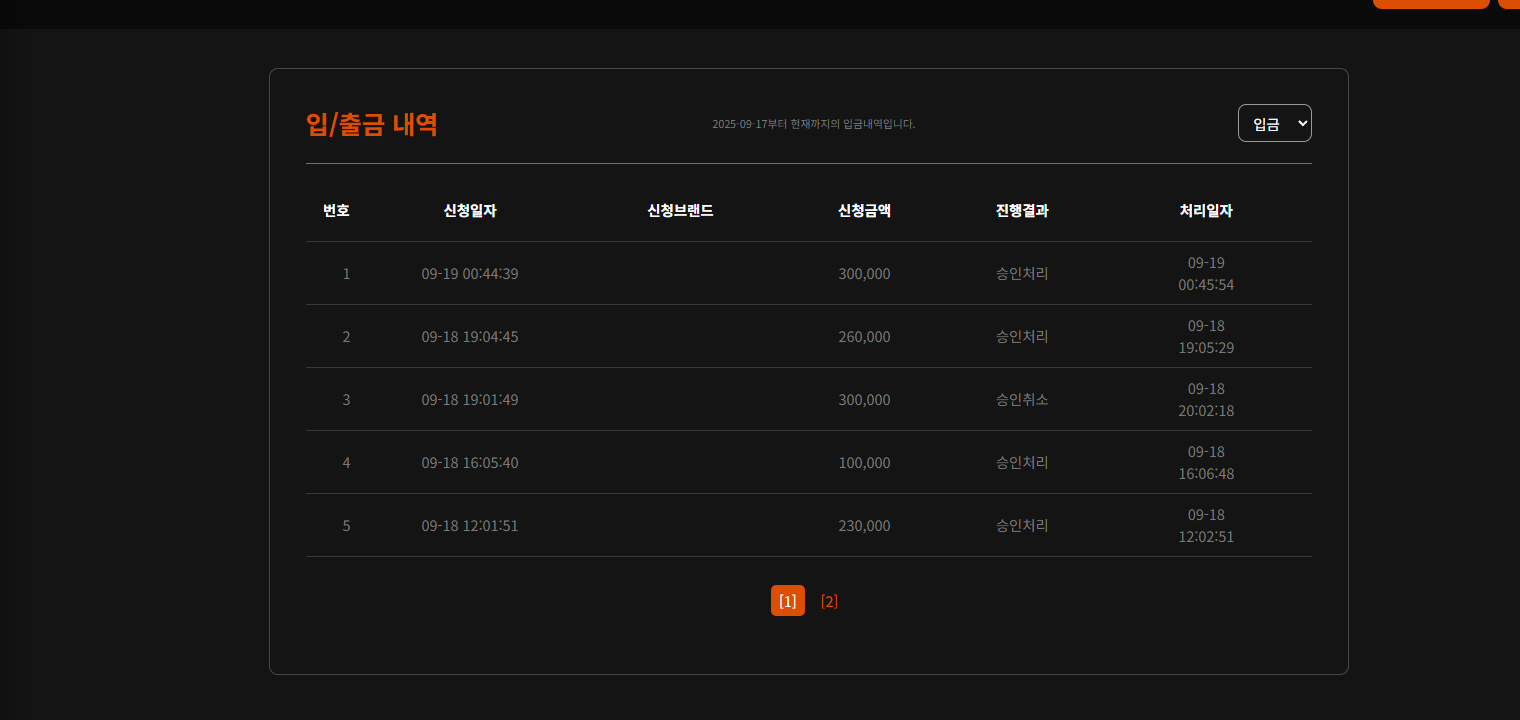Screen dimensions: 1520x720
Task: Click the 260,000 amount cell
Action: coord(864,337)
